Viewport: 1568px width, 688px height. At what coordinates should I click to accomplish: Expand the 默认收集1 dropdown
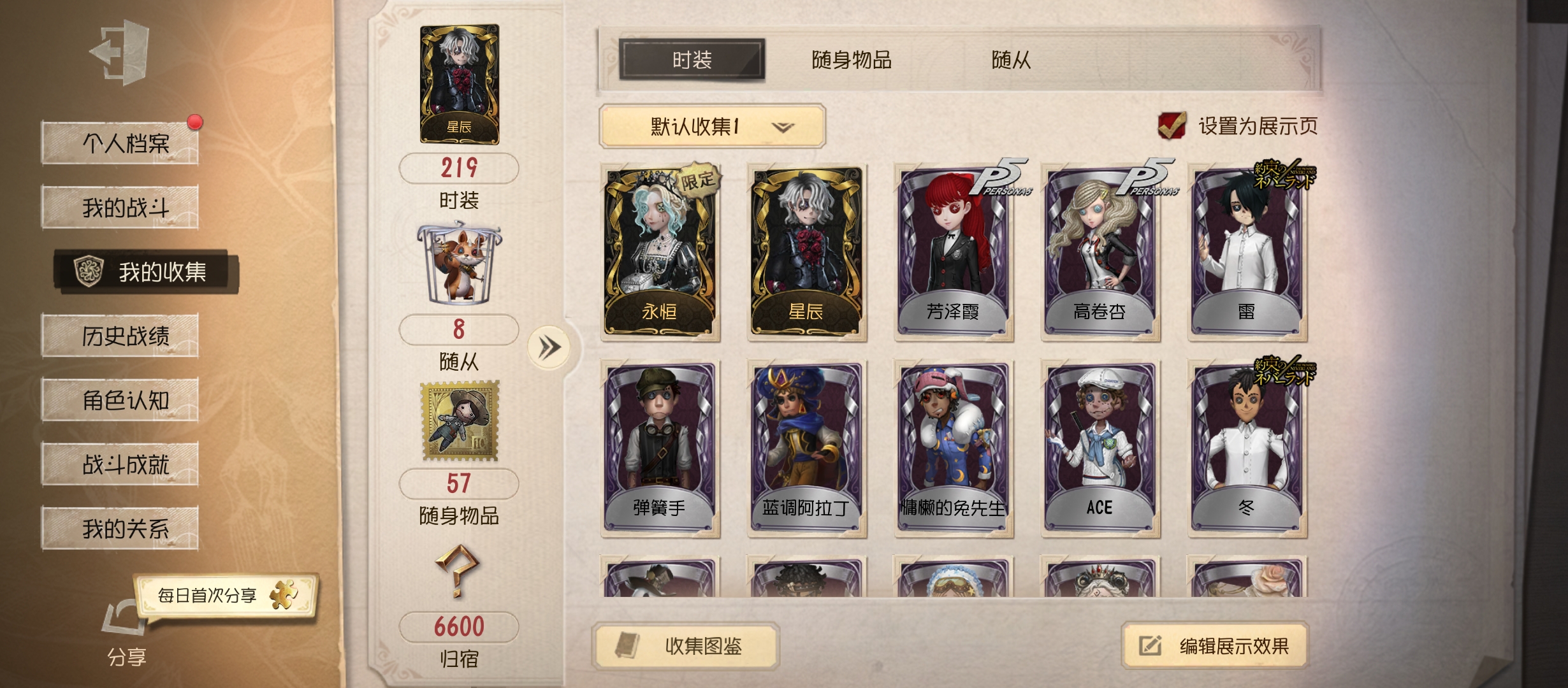[x=712, y=126]
